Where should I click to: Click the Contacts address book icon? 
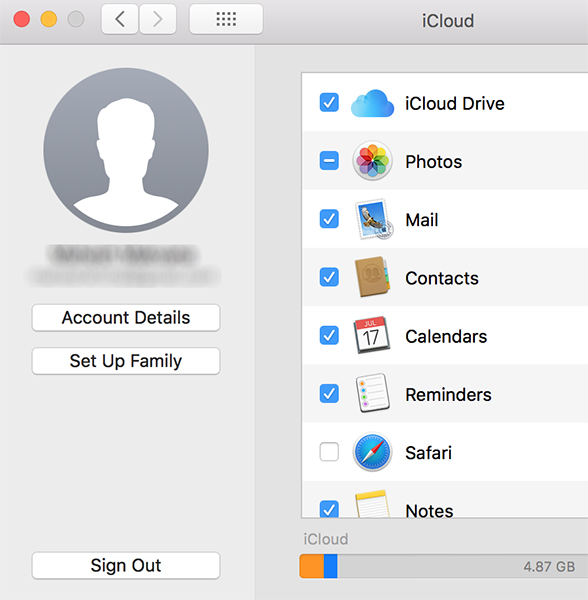pos(372,277)
